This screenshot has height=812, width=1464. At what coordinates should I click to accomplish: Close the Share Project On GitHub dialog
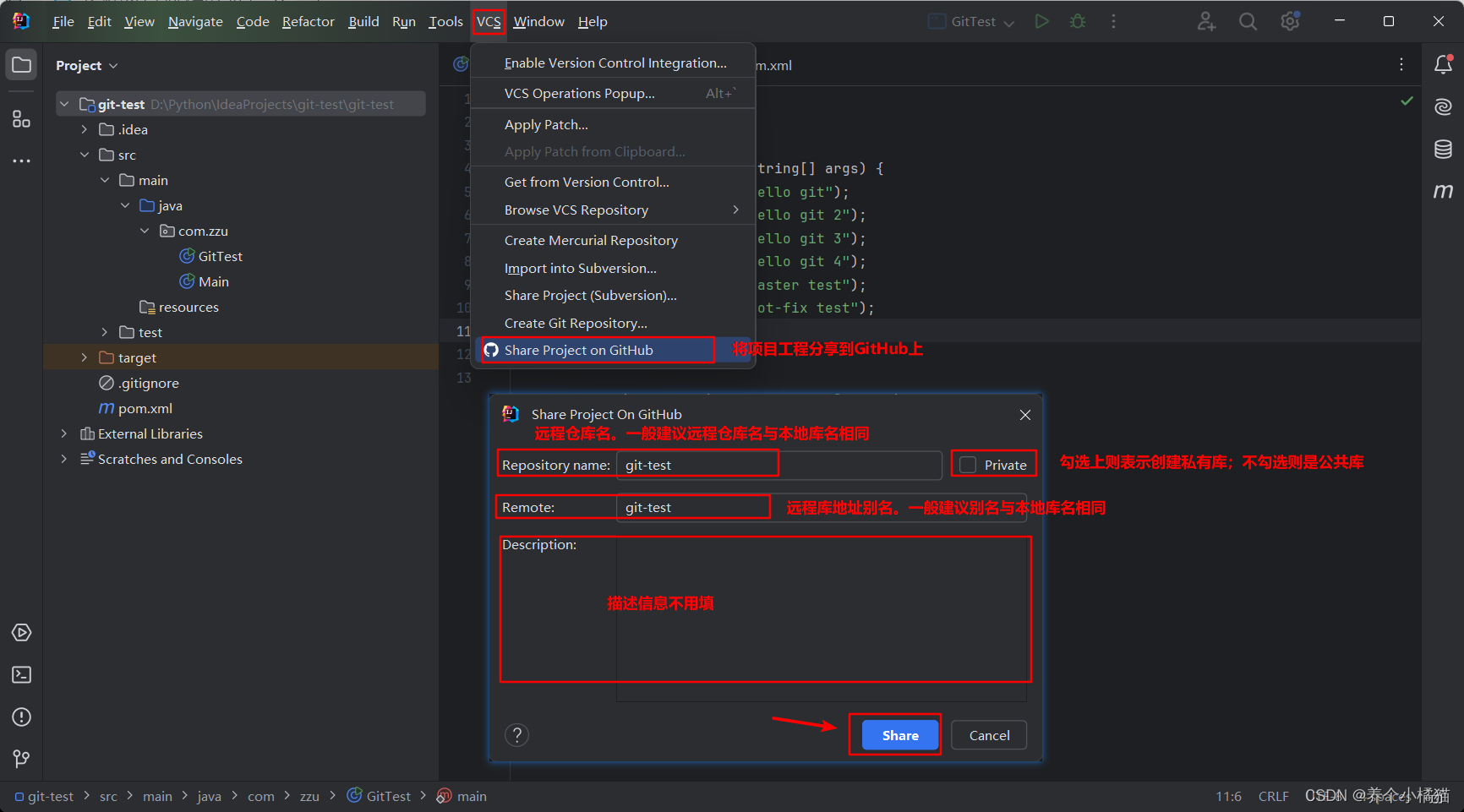tap(1025, 415)
